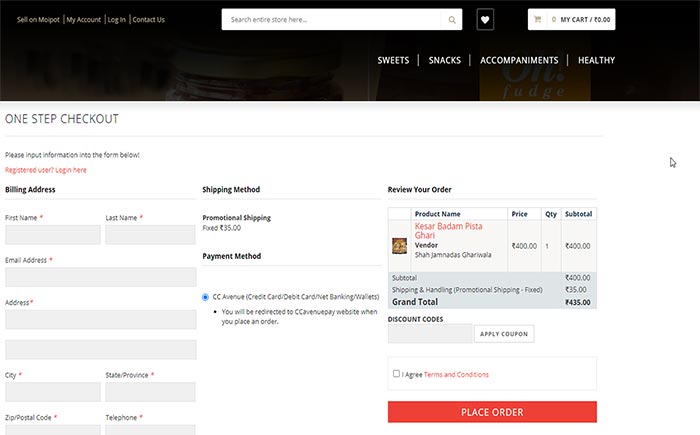Click the Log In link
Image resolution: width=700 pixels, height=435 pixels.
(x=116, y=20)
